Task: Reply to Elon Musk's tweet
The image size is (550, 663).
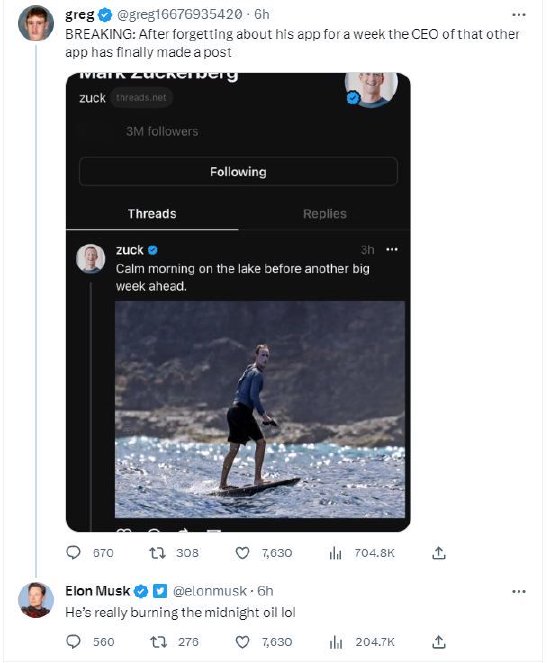Action: pyautogui.click(x=74, y=642)
